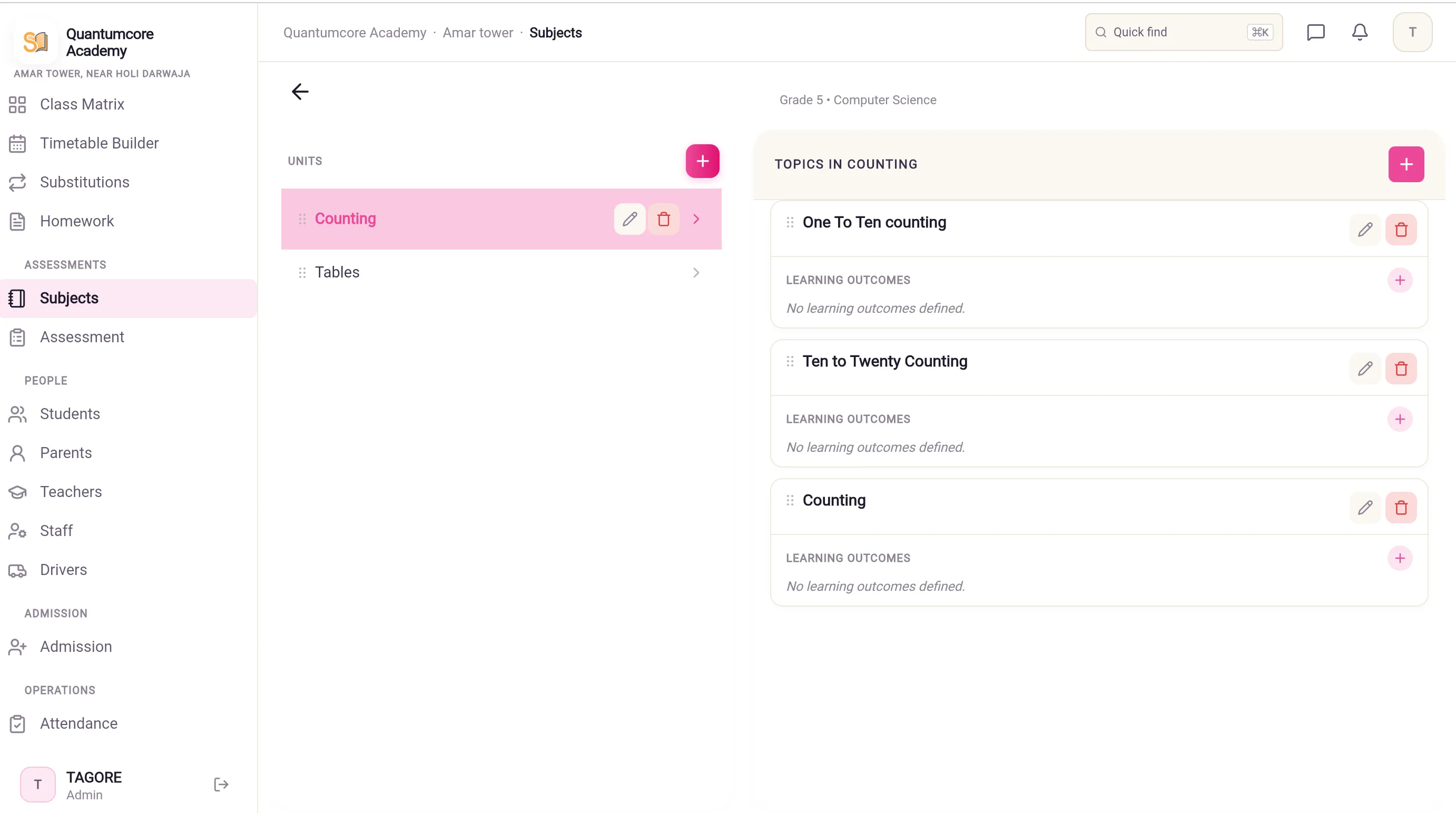The height and width of the screenshot is (813, 1456).
Task: Grab the Tables unit drag handle
Action: pyautogui.click(x=302, y=273)
